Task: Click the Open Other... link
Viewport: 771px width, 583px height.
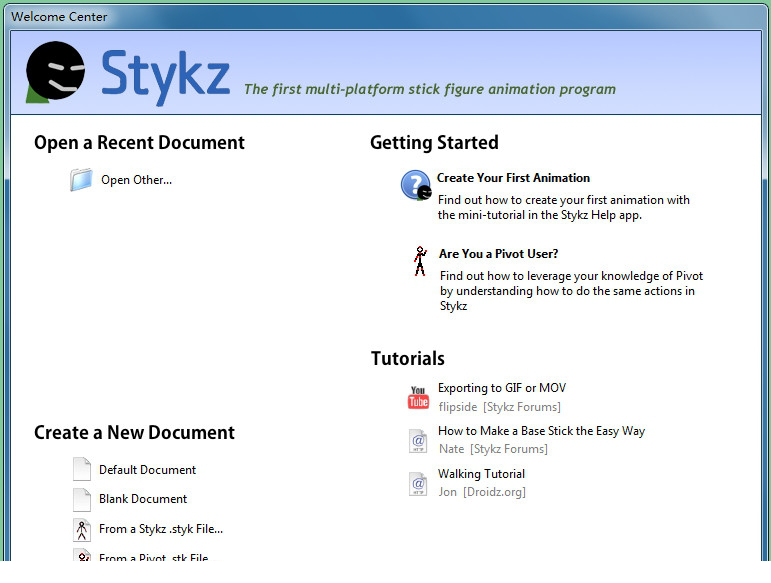Action: (136, 180)
